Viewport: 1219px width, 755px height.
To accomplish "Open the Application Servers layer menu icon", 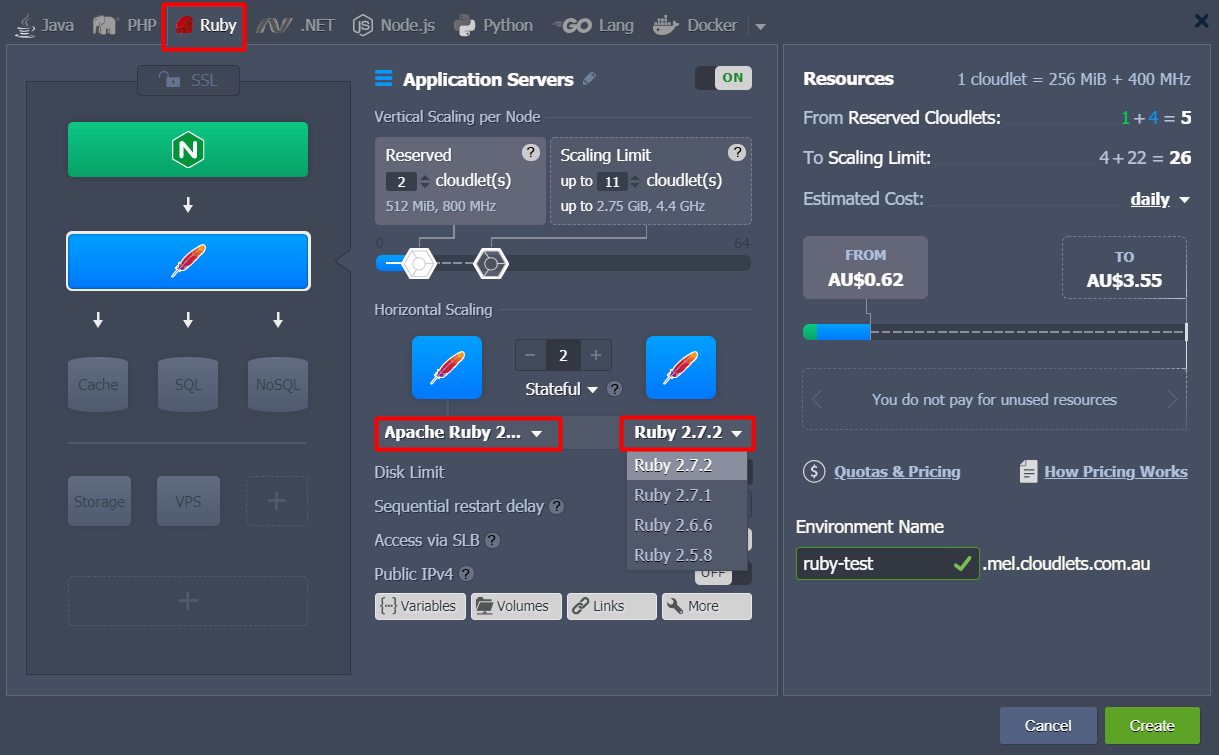I will 384,79.
